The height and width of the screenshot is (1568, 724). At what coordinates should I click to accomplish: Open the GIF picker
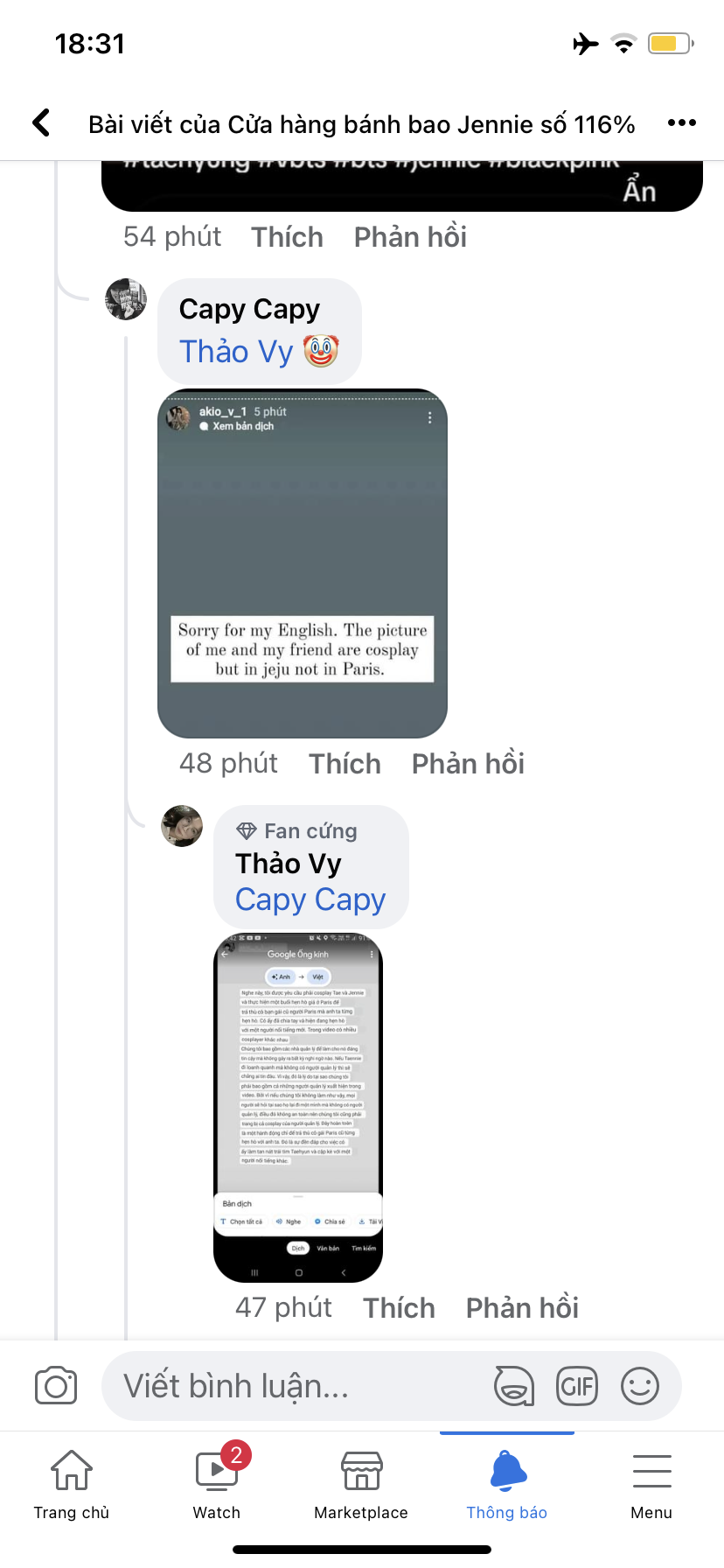coord(577,1386)
